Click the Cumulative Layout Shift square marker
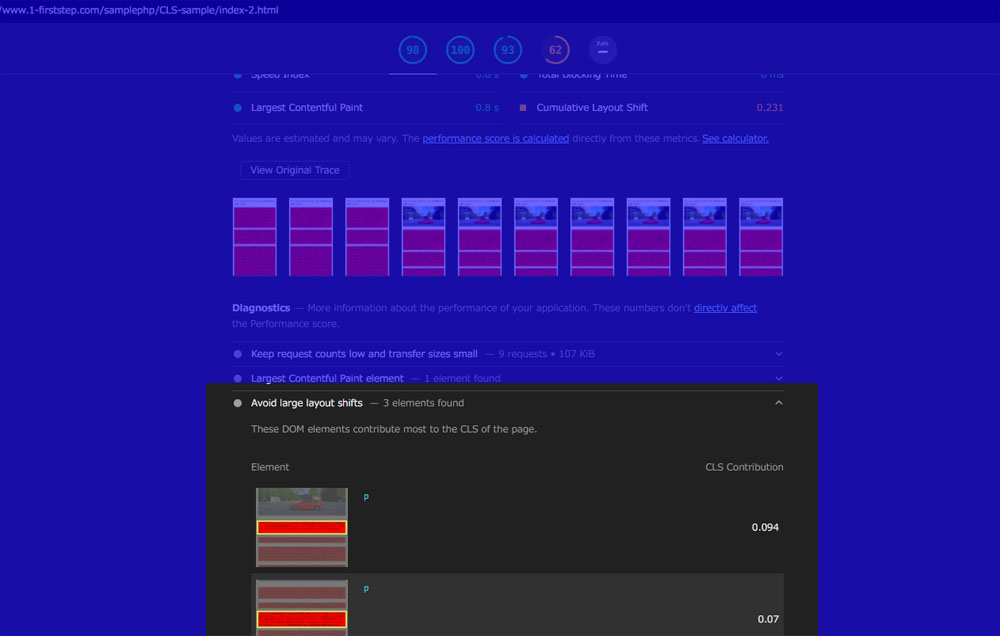1000x636 pixels. (x=523, y=108)
